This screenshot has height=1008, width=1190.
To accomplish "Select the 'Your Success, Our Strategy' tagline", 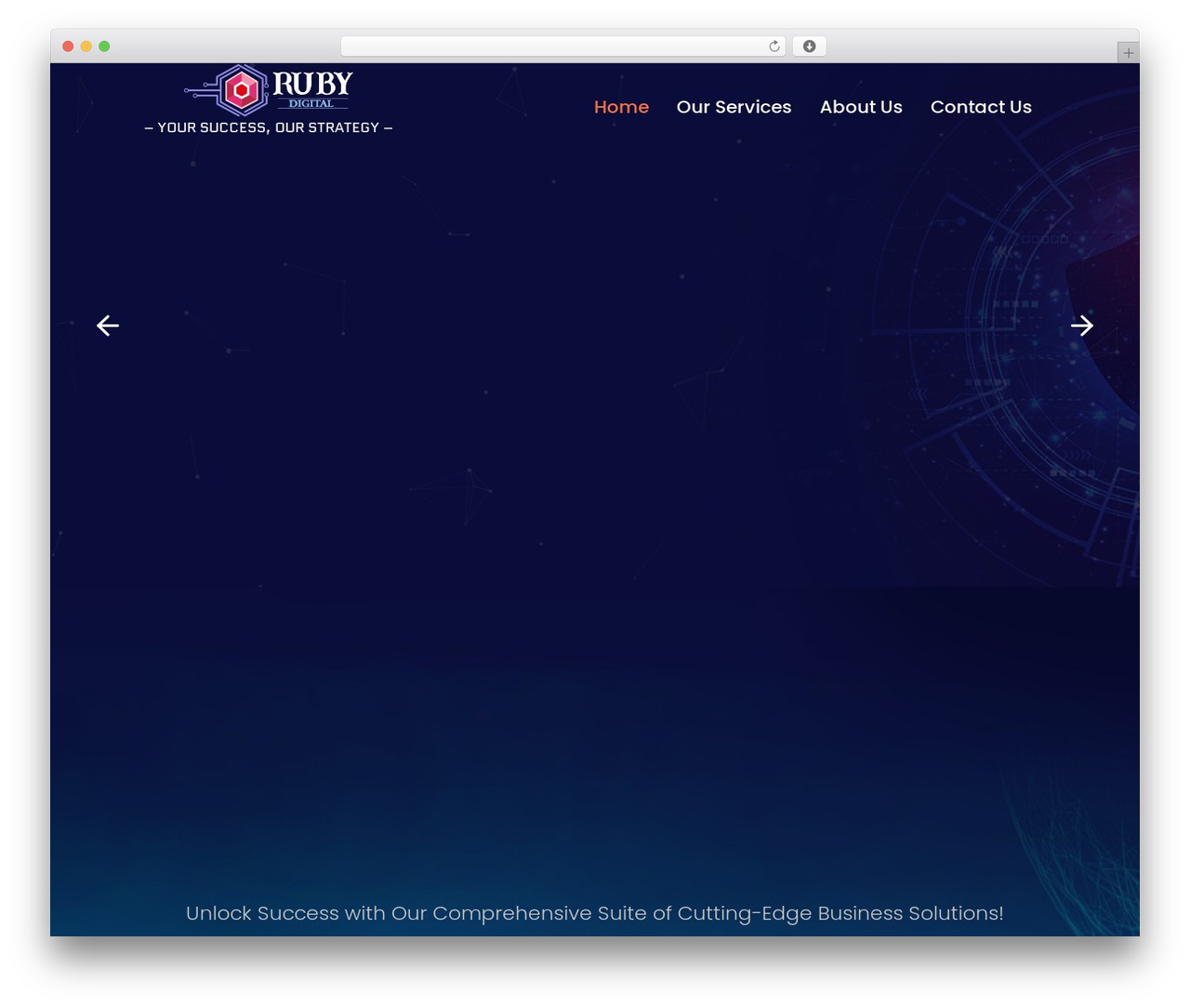I will point(269,127).
